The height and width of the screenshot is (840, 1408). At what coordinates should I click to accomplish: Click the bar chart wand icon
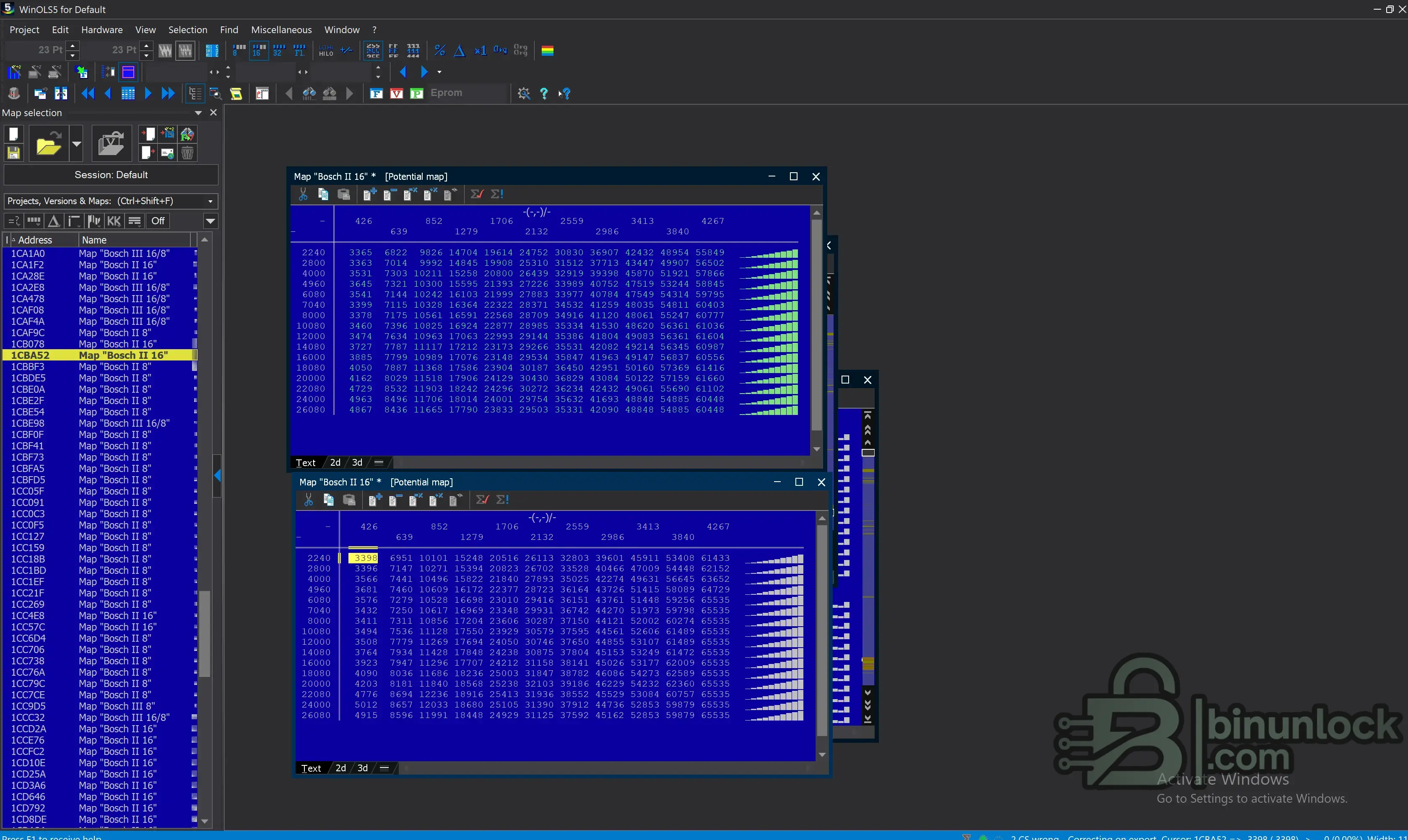pyautogui.click(x=15, y=73)
